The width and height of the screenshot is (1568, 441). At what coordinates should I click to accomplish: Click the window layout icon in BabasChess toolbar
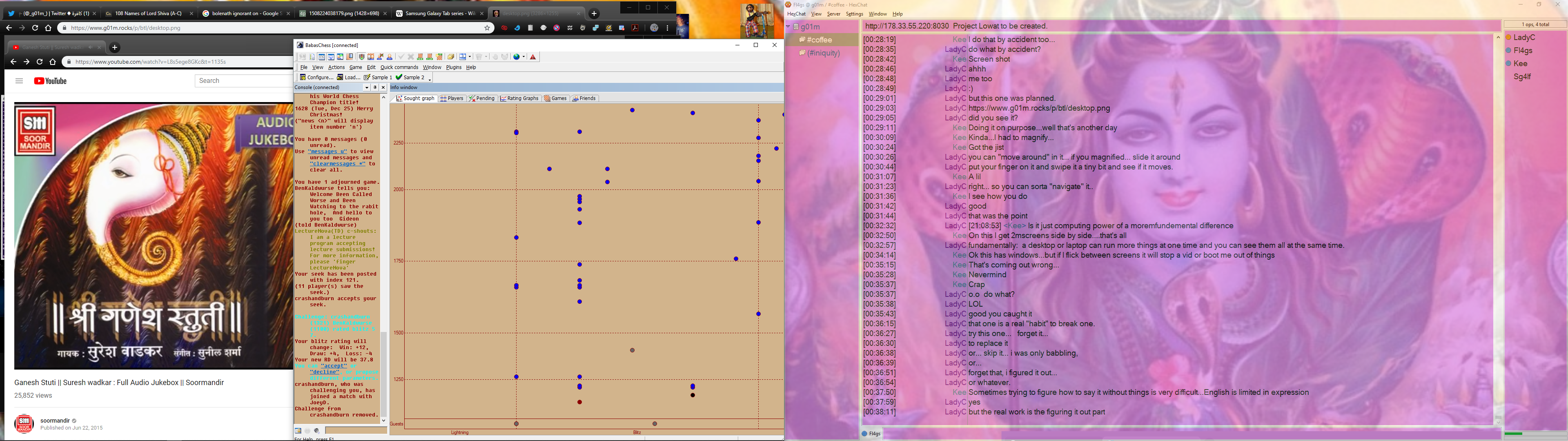pyautogui.click(x=463, y=57)
